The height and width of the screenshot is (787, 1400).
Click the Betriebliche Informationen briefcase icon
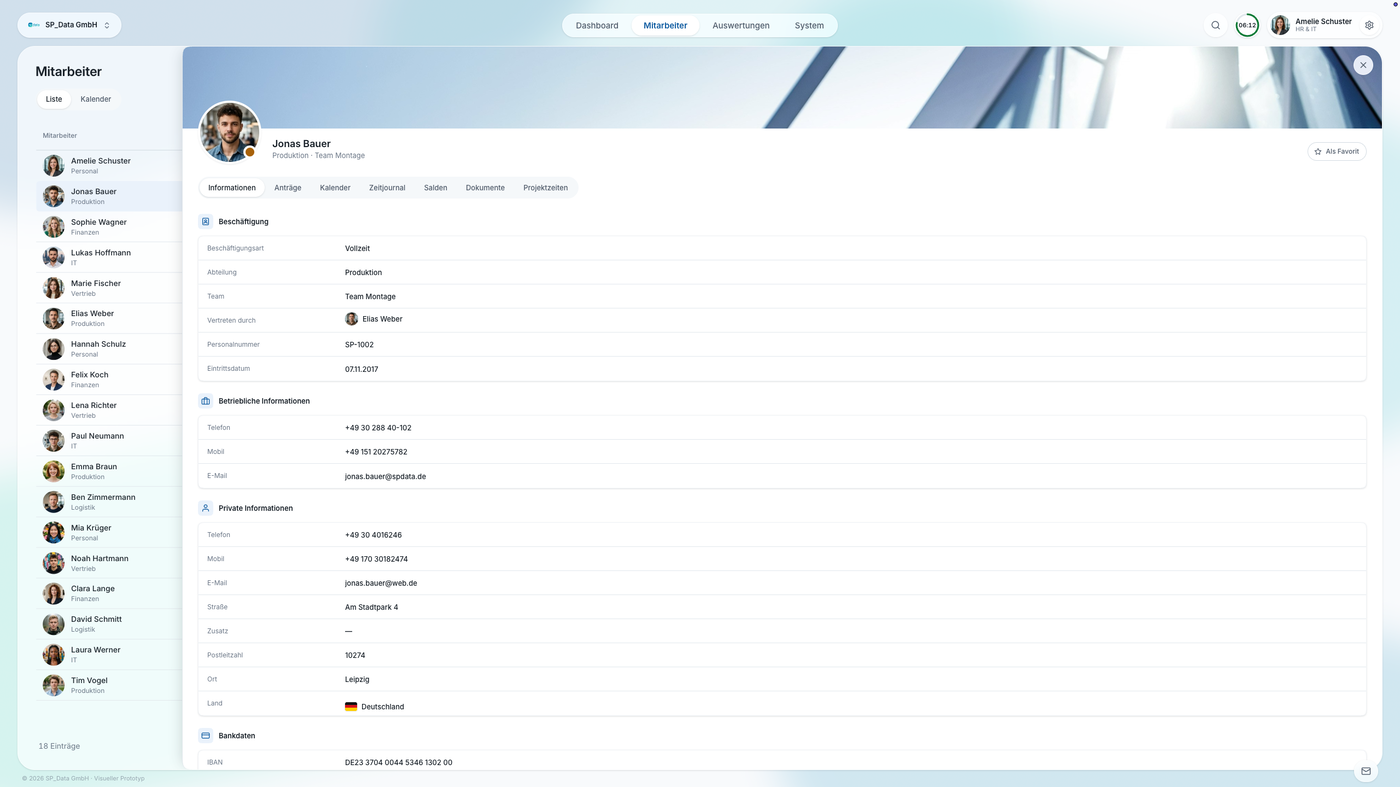pos(206,401)
